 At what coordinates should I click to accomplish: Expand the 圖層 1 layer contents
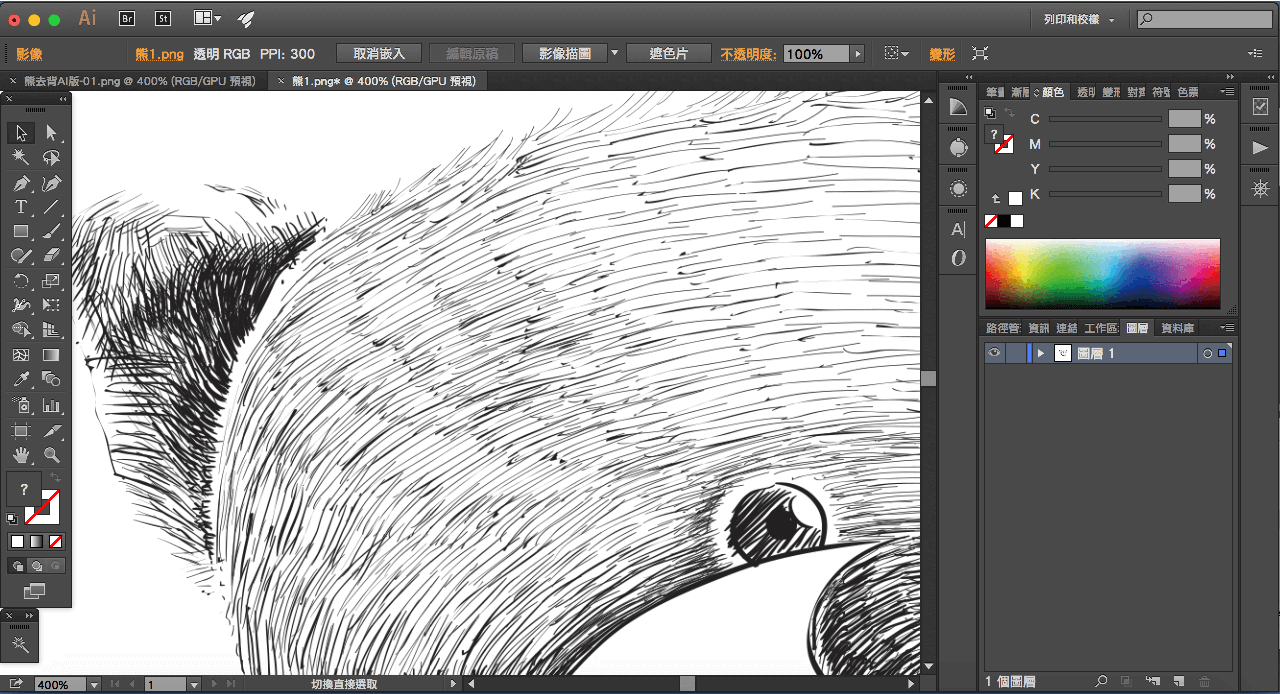1041,354
